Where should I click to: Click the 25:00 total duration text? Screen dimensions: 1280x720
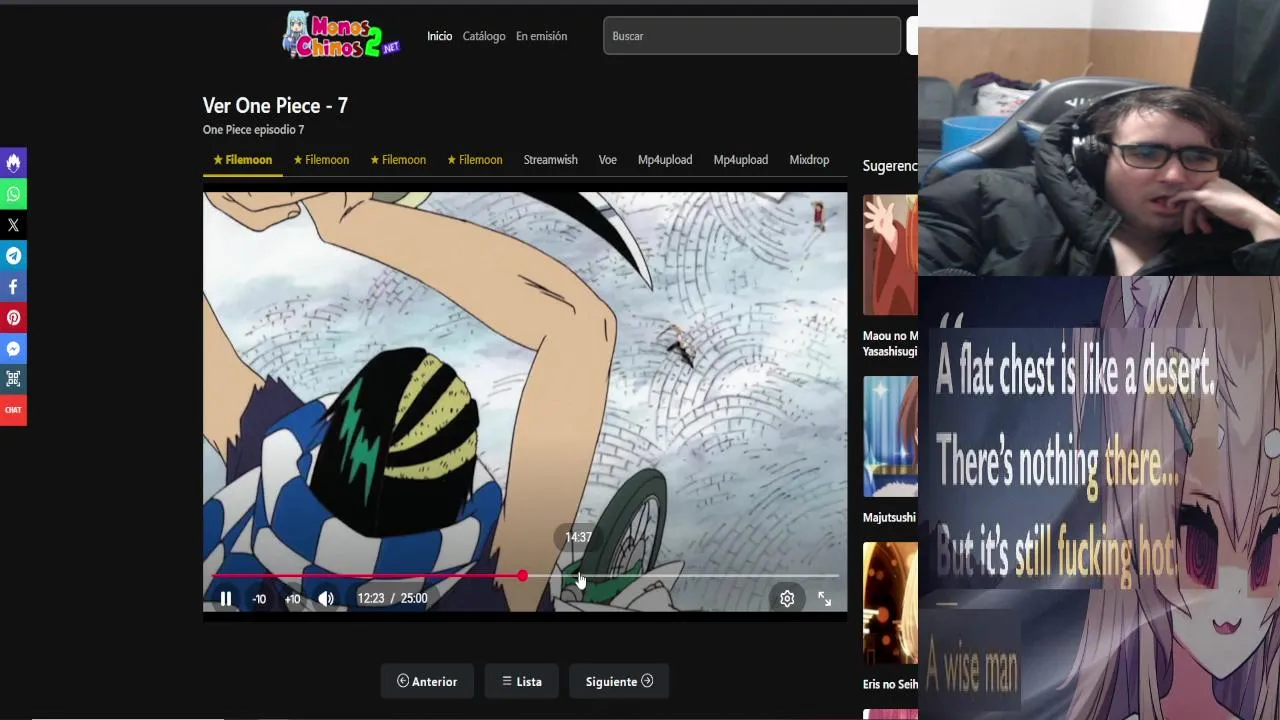tap(414, 598)
